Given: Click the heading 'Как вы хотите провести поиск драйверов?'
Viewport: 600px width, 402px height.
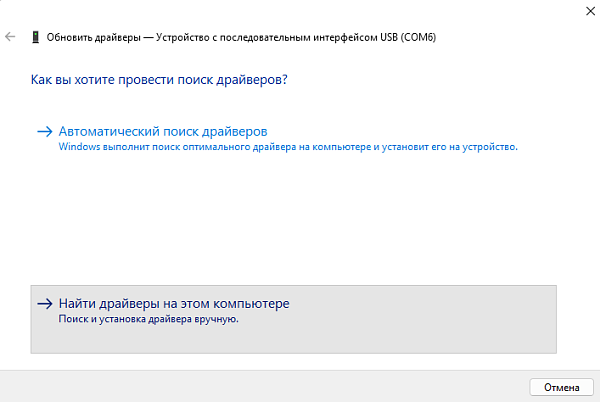Looking at the screenshot, I should pos(159,80).
